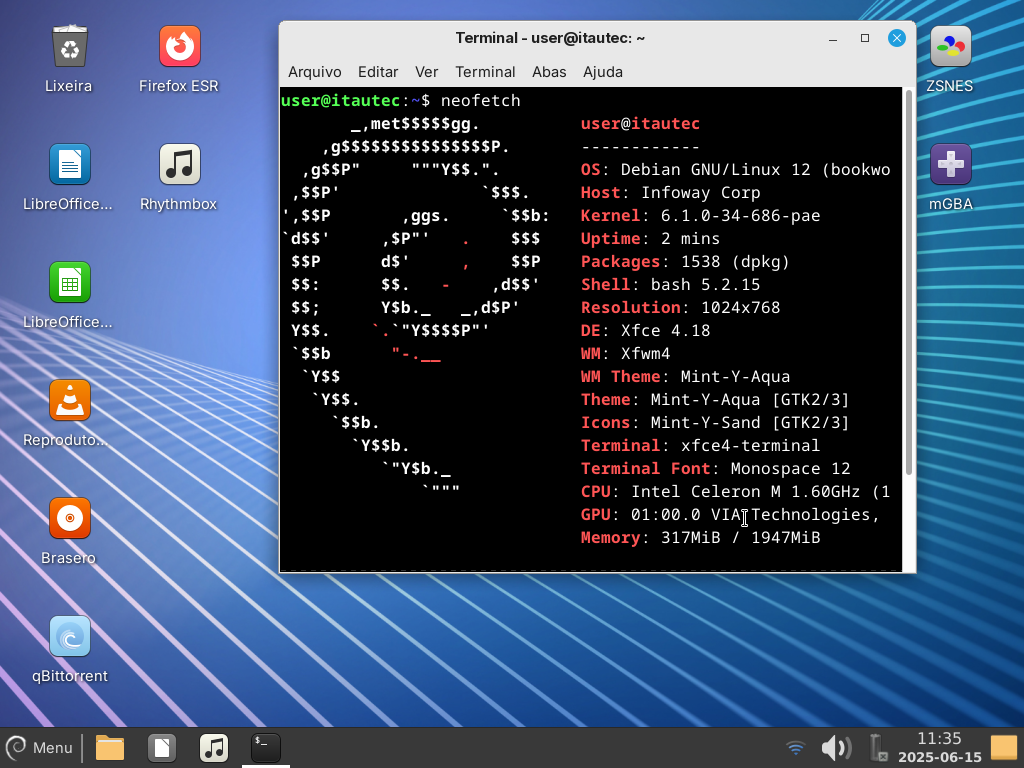Click the terminal vertical scrollbar

908,280
